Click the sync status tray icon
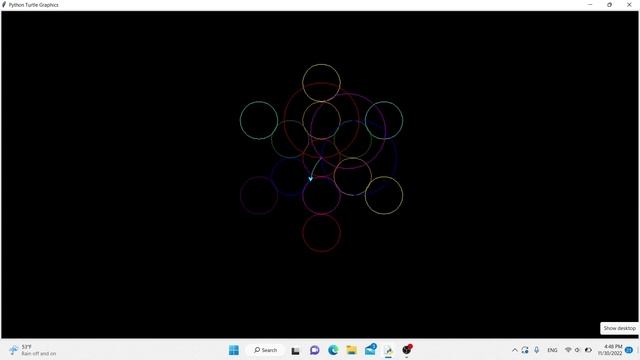 (x=525, y=350)
